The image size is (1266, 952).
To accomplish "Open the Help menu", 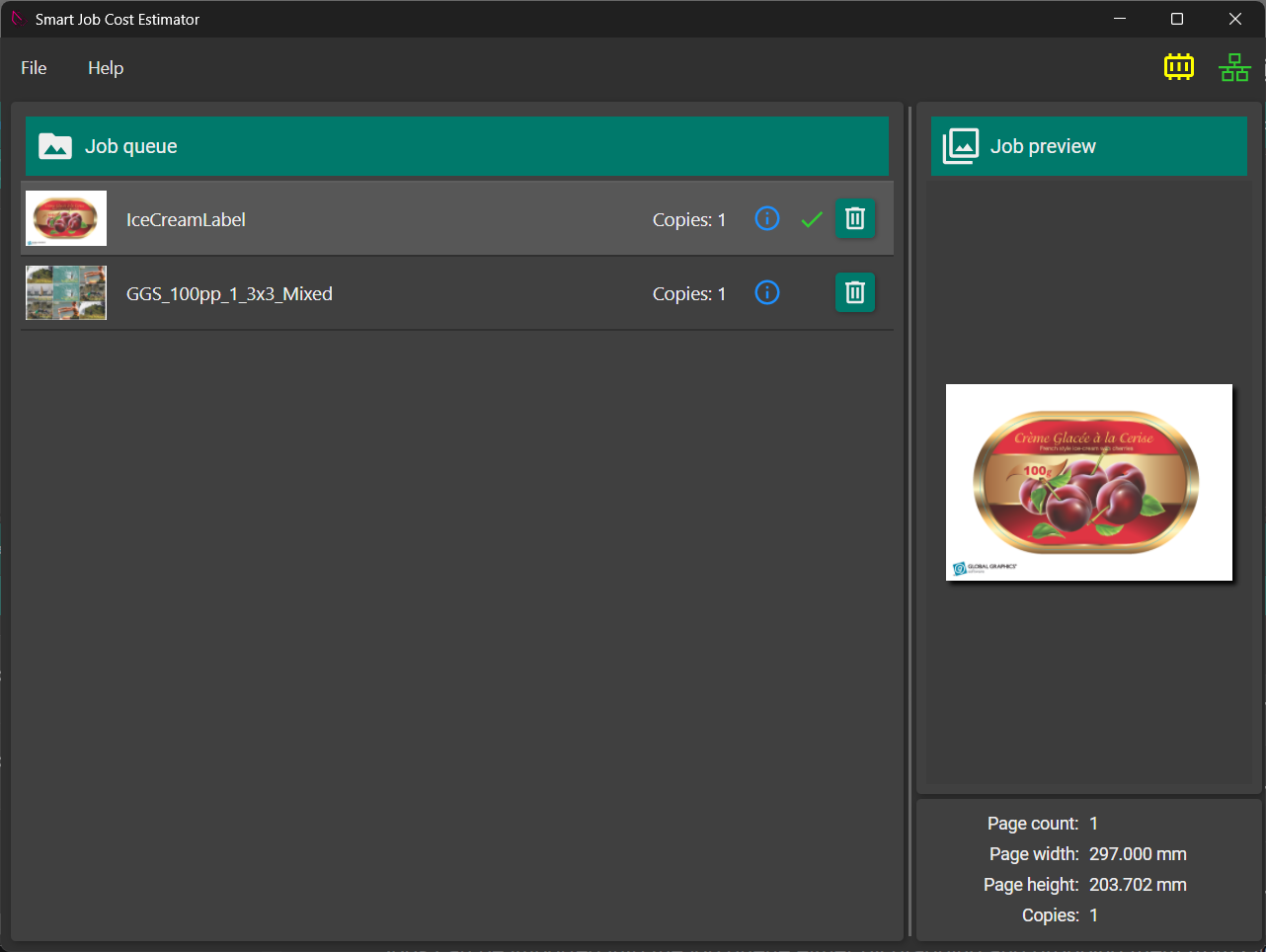I will coord(106,68).
